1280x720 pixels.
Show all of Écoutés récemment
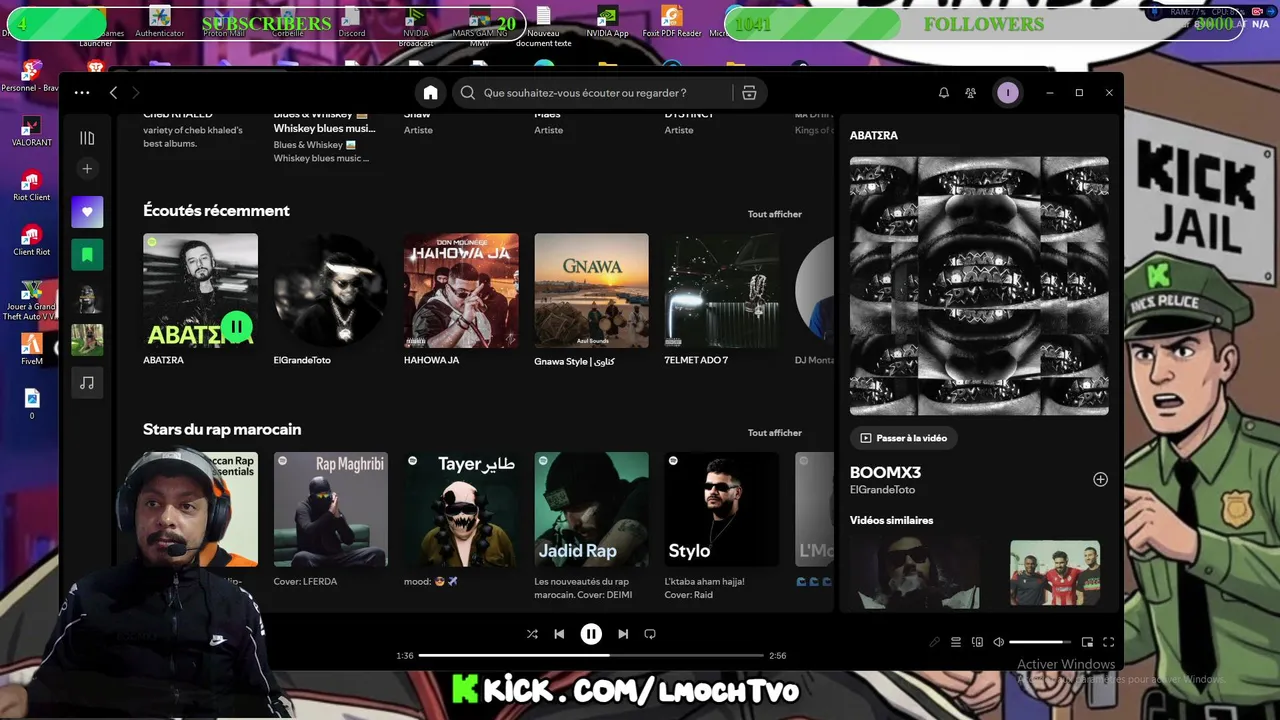[x=775, y=214]
